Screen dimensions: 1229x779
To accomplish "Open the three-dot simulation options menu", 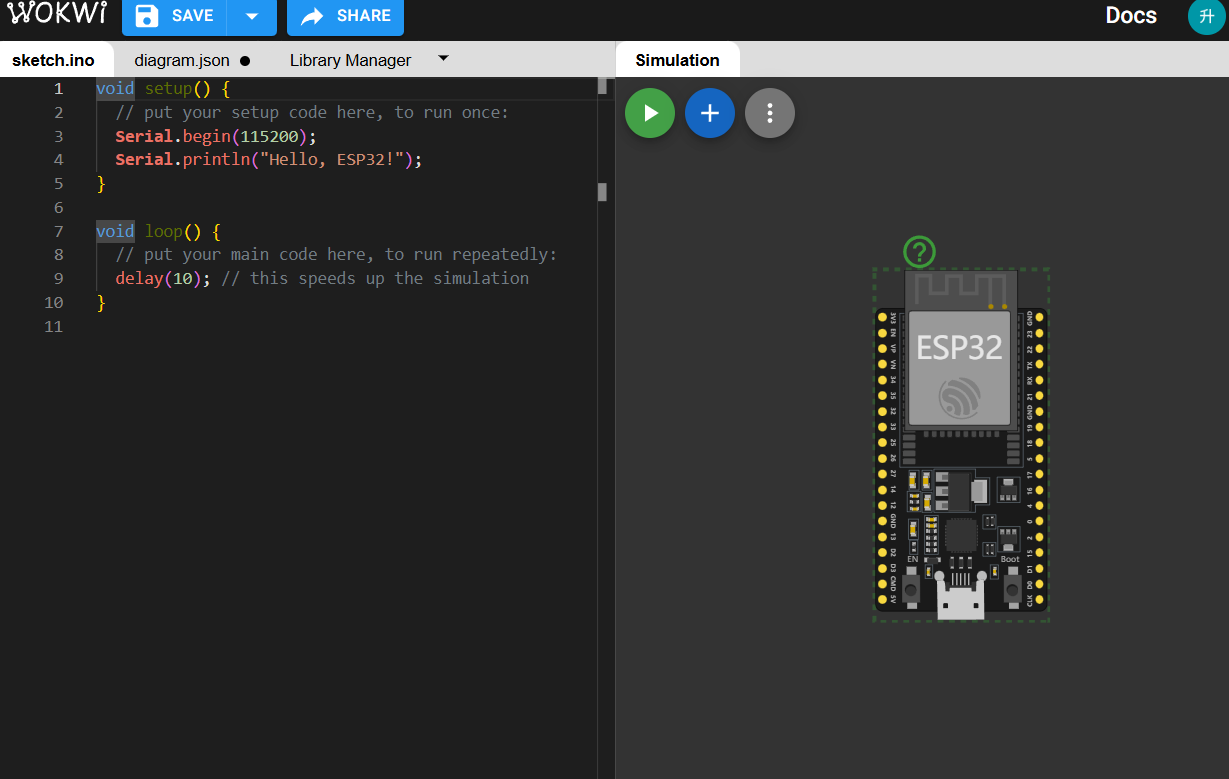I will point(769,113).
